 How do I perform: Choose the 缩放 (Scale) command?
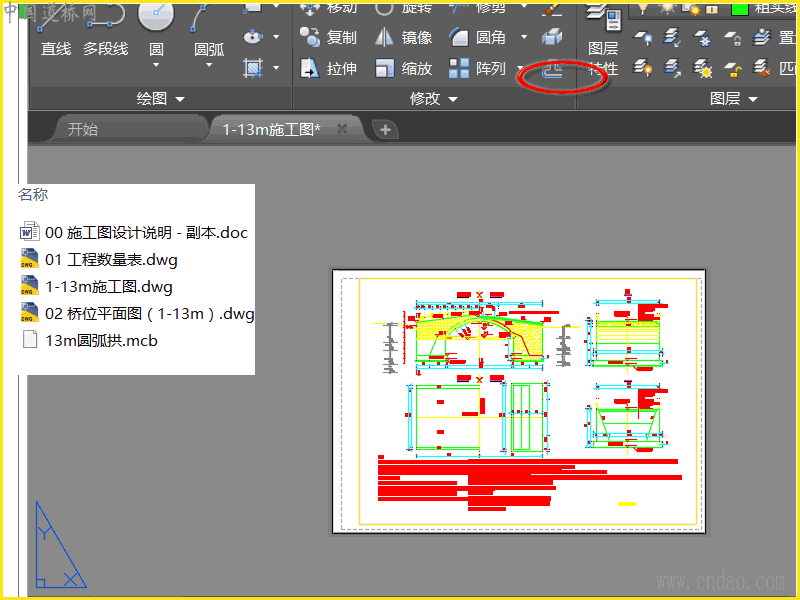(403, 68)
